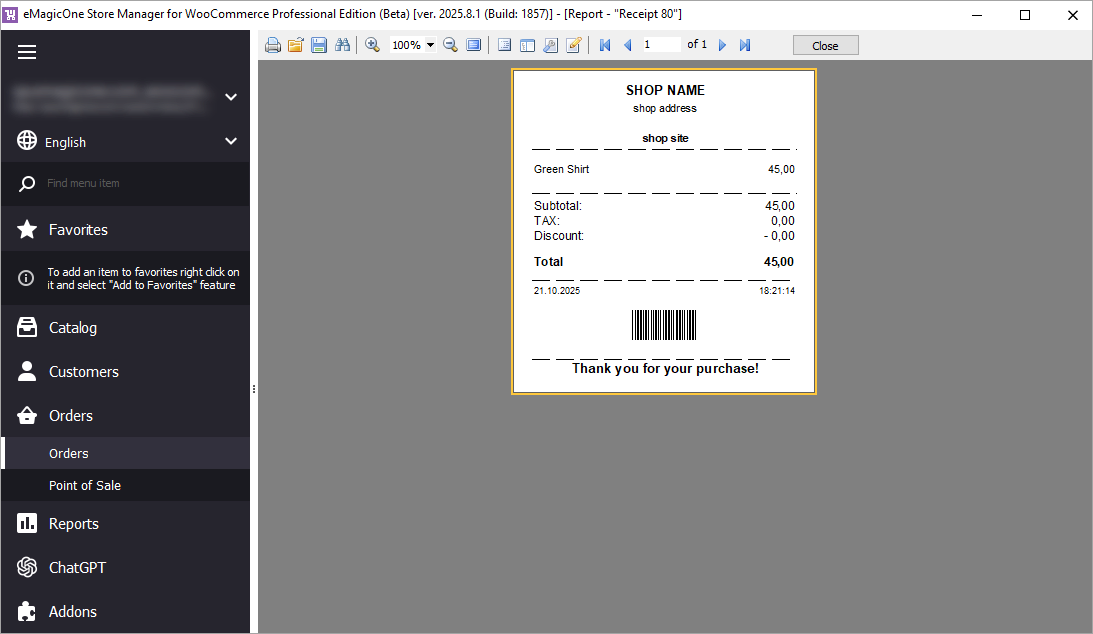Click the page number input field
This screenshot has height=634, width=1093.
tap(660, 44)
